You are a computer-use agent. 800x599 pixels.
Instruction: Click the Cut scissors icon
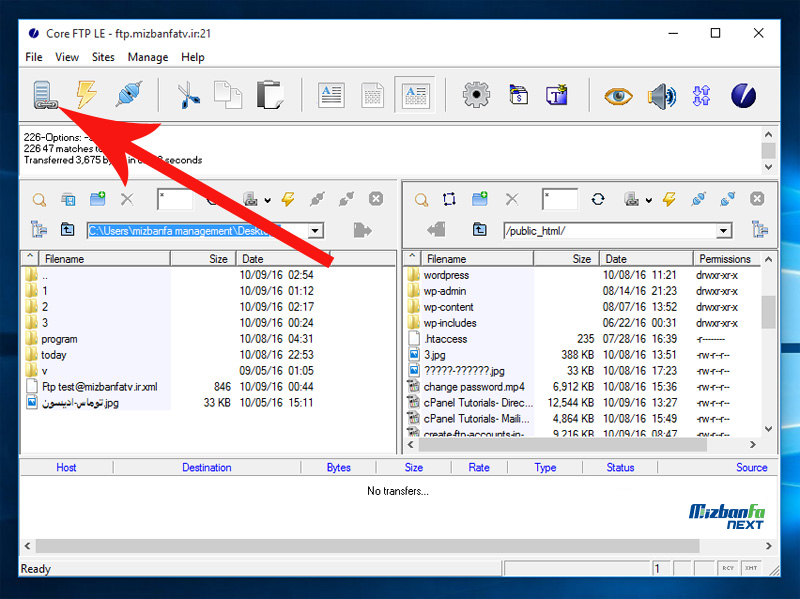[x=188, y=95]
